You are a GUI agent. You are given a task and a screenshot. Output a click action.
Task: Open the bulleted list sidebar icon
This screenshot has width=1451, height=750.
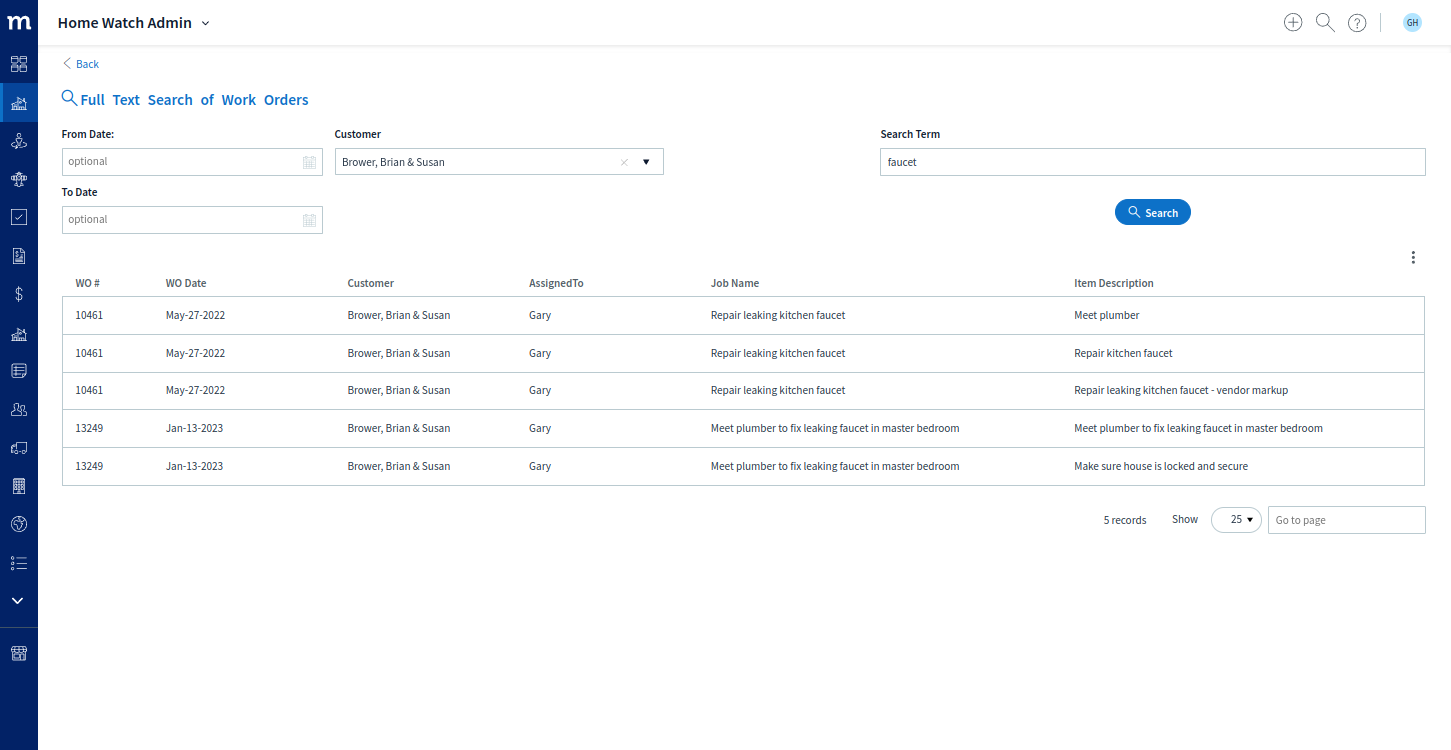19,563
